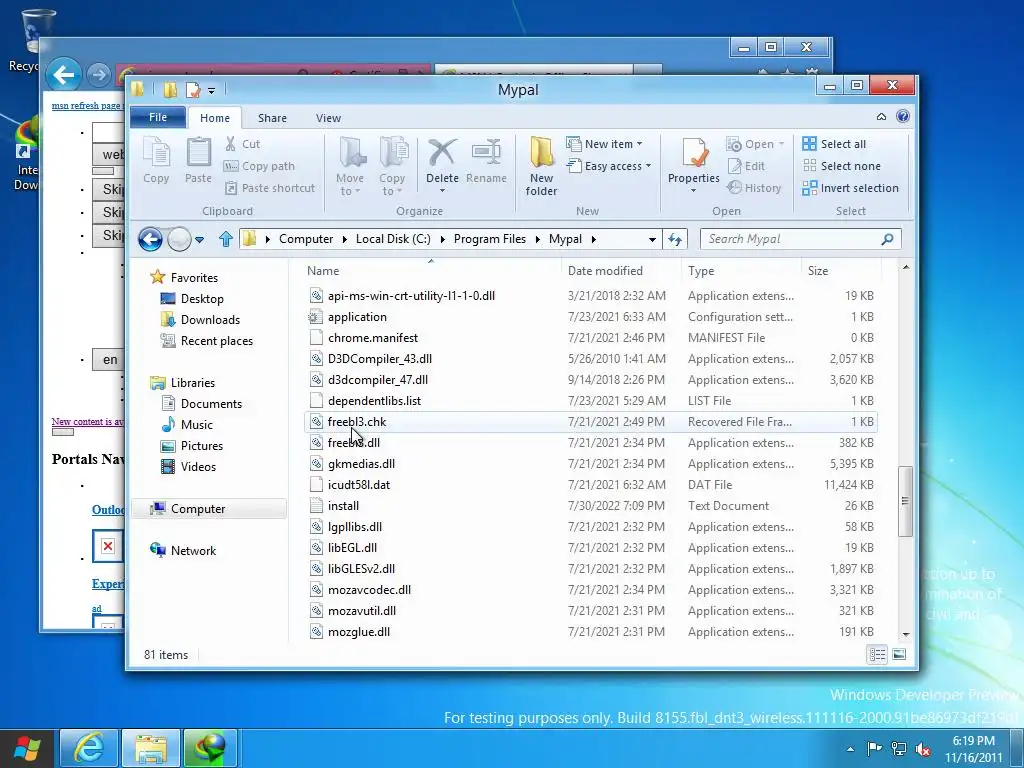Show hidden tray icons arrow
This screenshot has height=768, width=1024.
pos(850,749)
